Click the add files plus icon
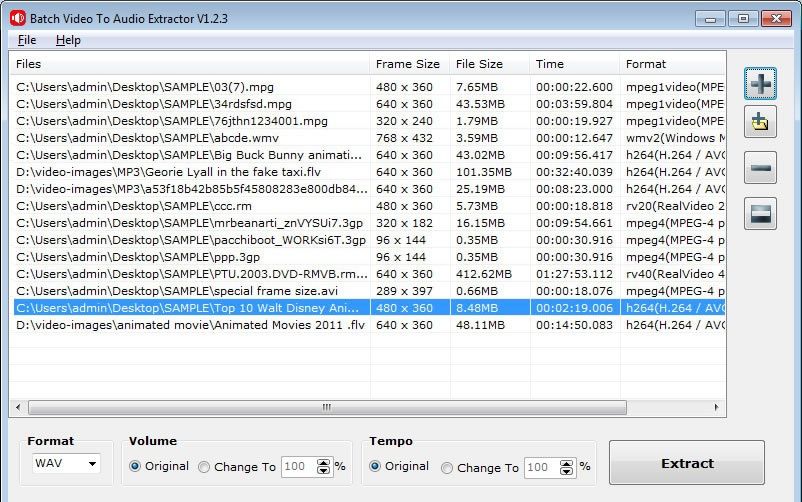 pos(760,83)
